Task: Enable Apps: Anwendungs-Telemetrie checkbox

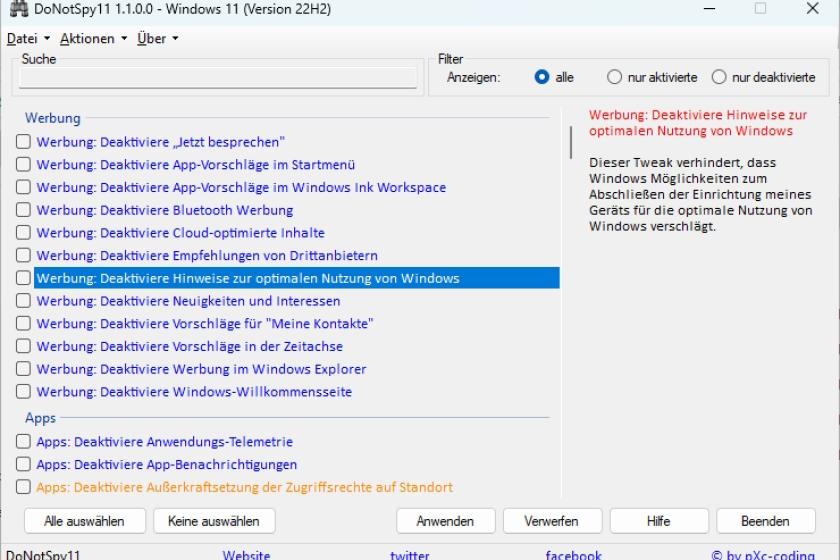Action: (x=23, y=441)
